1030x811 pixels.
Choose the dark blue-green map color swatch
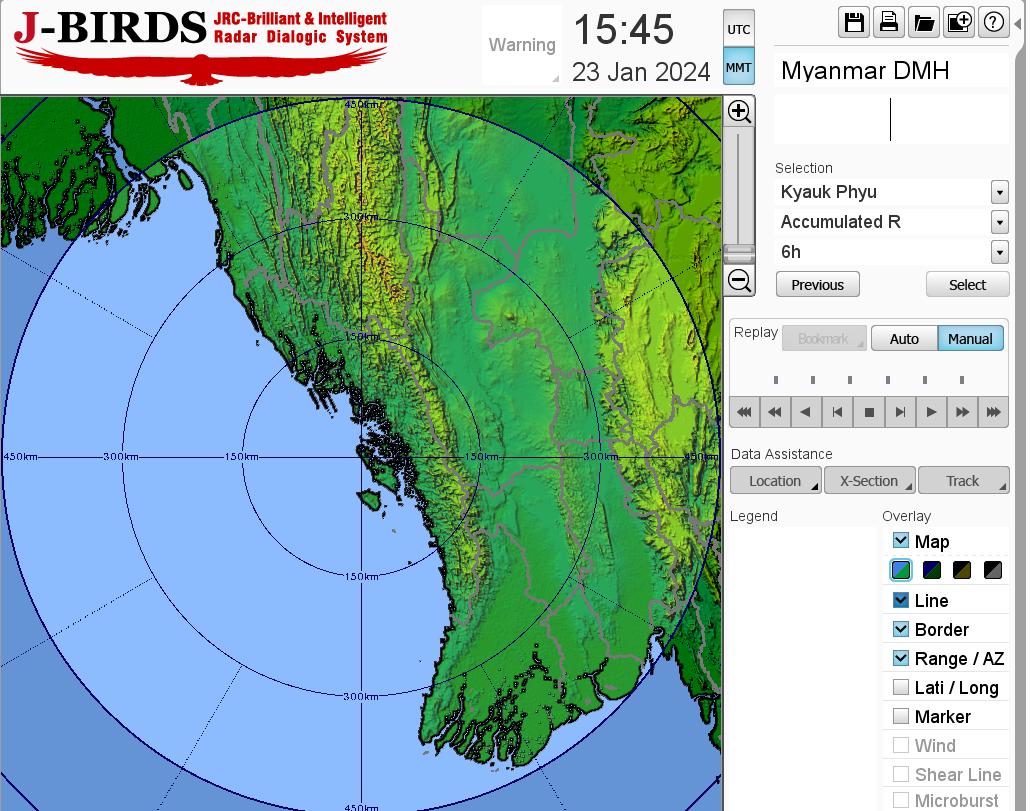click(x=932, y=571)
